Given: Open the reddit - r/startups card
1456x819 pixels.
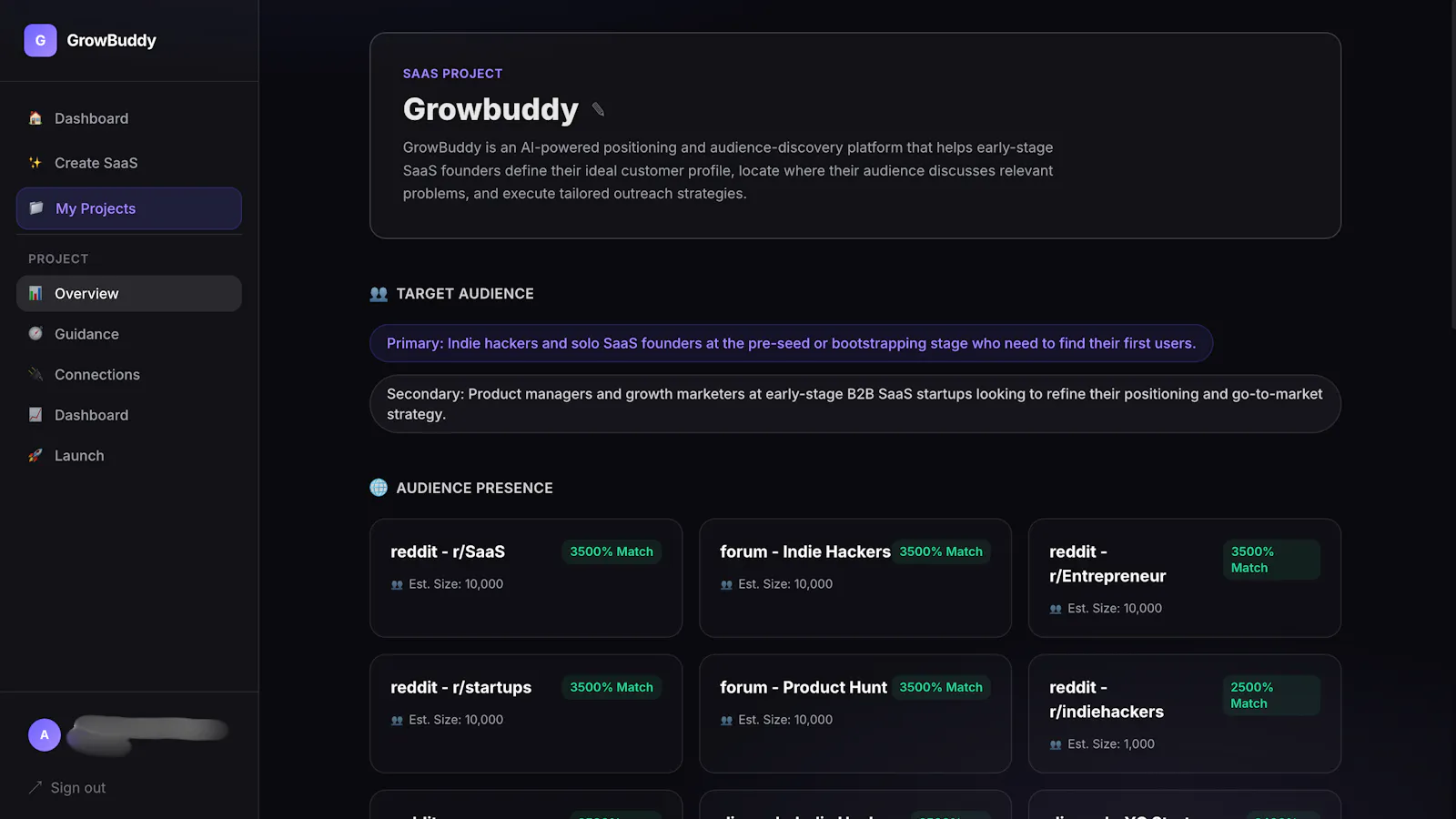Looking at the screenshot, I should (x=526, y=713).
